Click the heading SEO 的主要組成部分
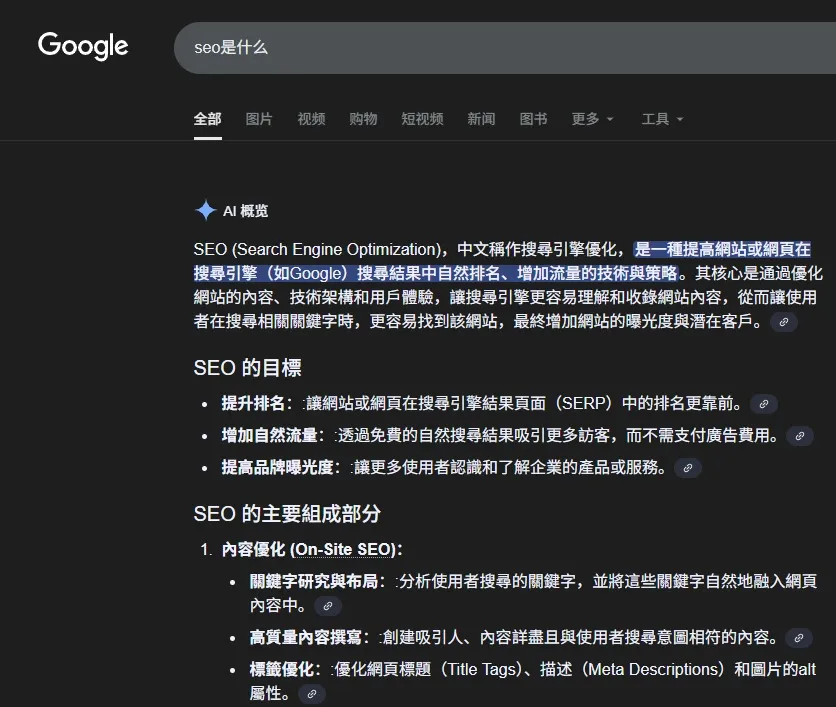836x707 pixels. (x=287, y=514)
